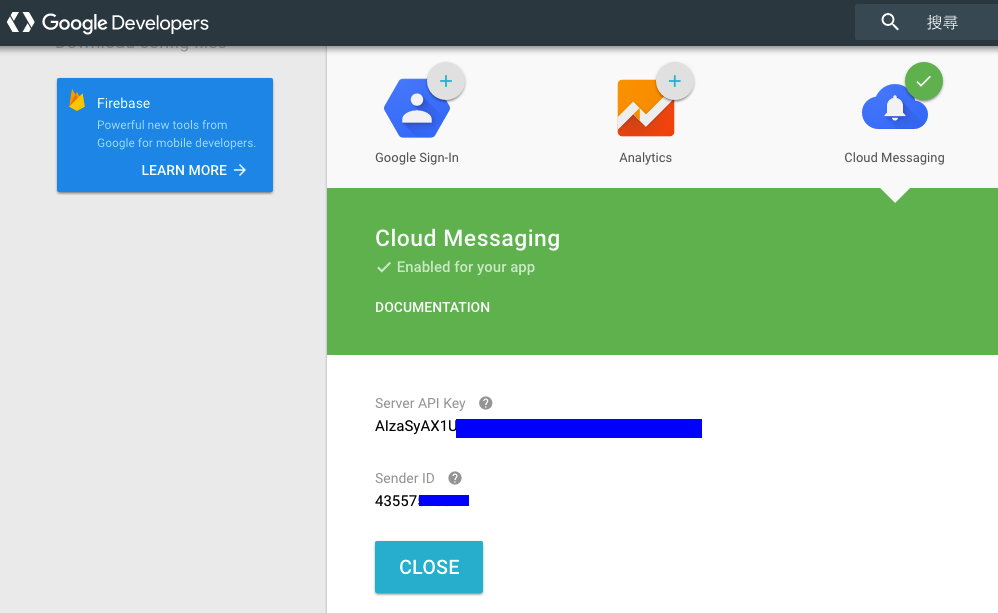Click the Firebase description text
The width and height of the screenshot is (998, 613).
point(176,134)
